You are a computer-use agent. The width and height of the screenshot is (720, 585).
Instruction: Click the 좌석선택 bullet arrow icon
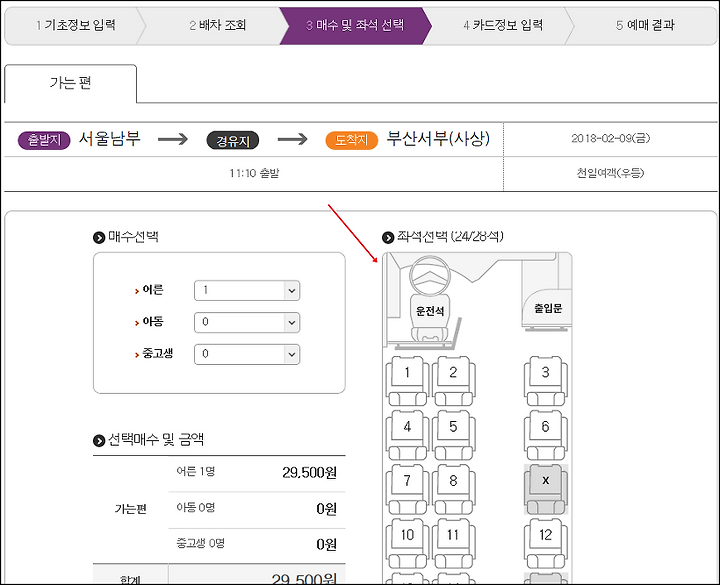click(388, 237)
